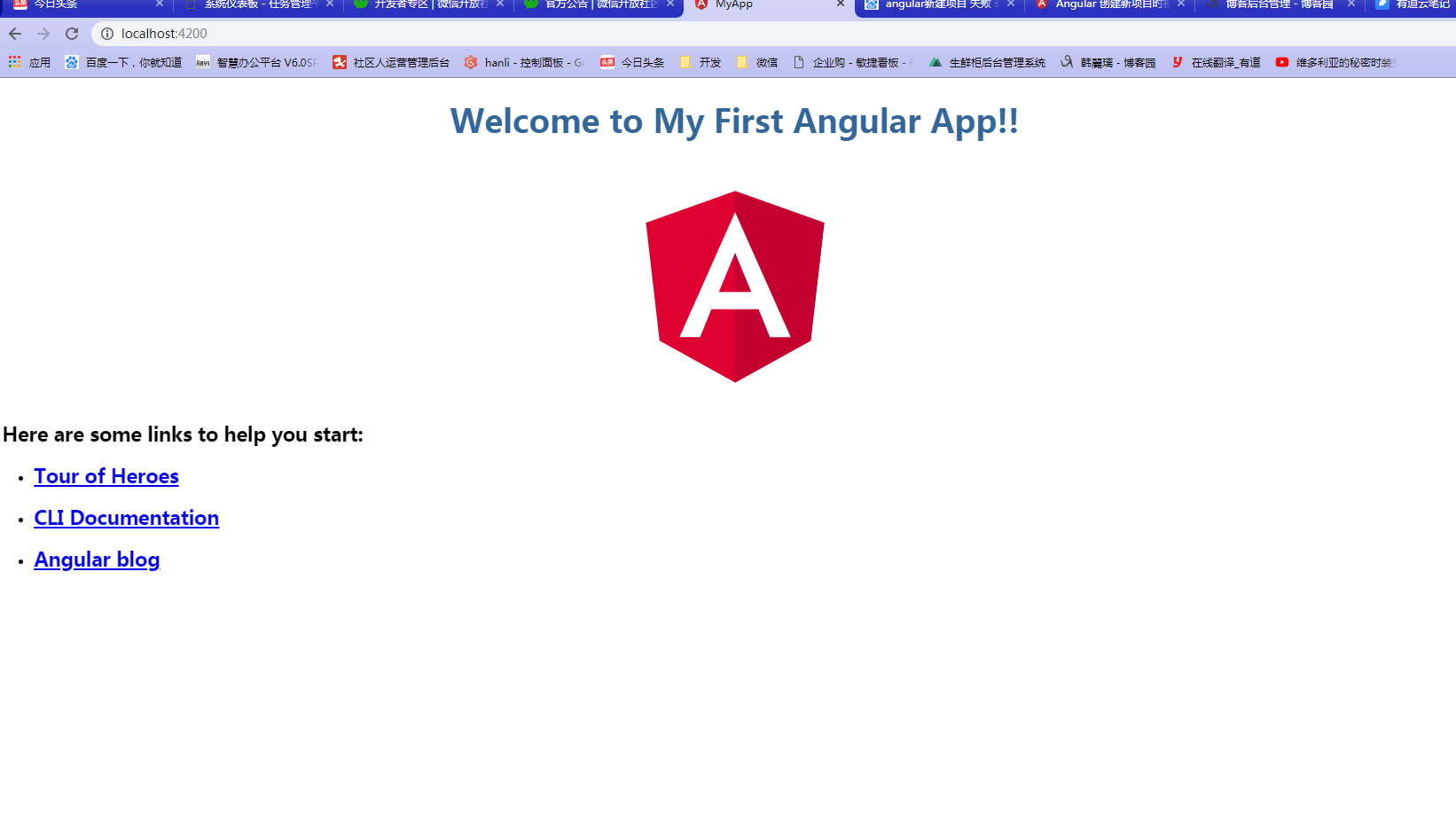Open the 韩麗瑤 - 博客园 bookmark
This screenshot has width=1456, height=822.
coord(1108,62)
